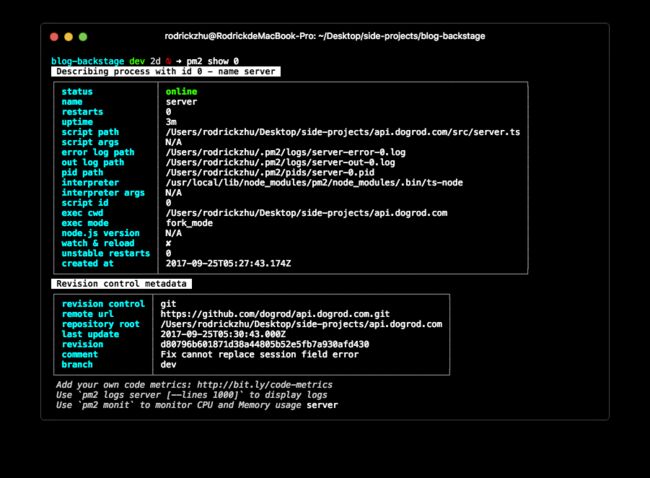Click the 'restarts' label

82,112
